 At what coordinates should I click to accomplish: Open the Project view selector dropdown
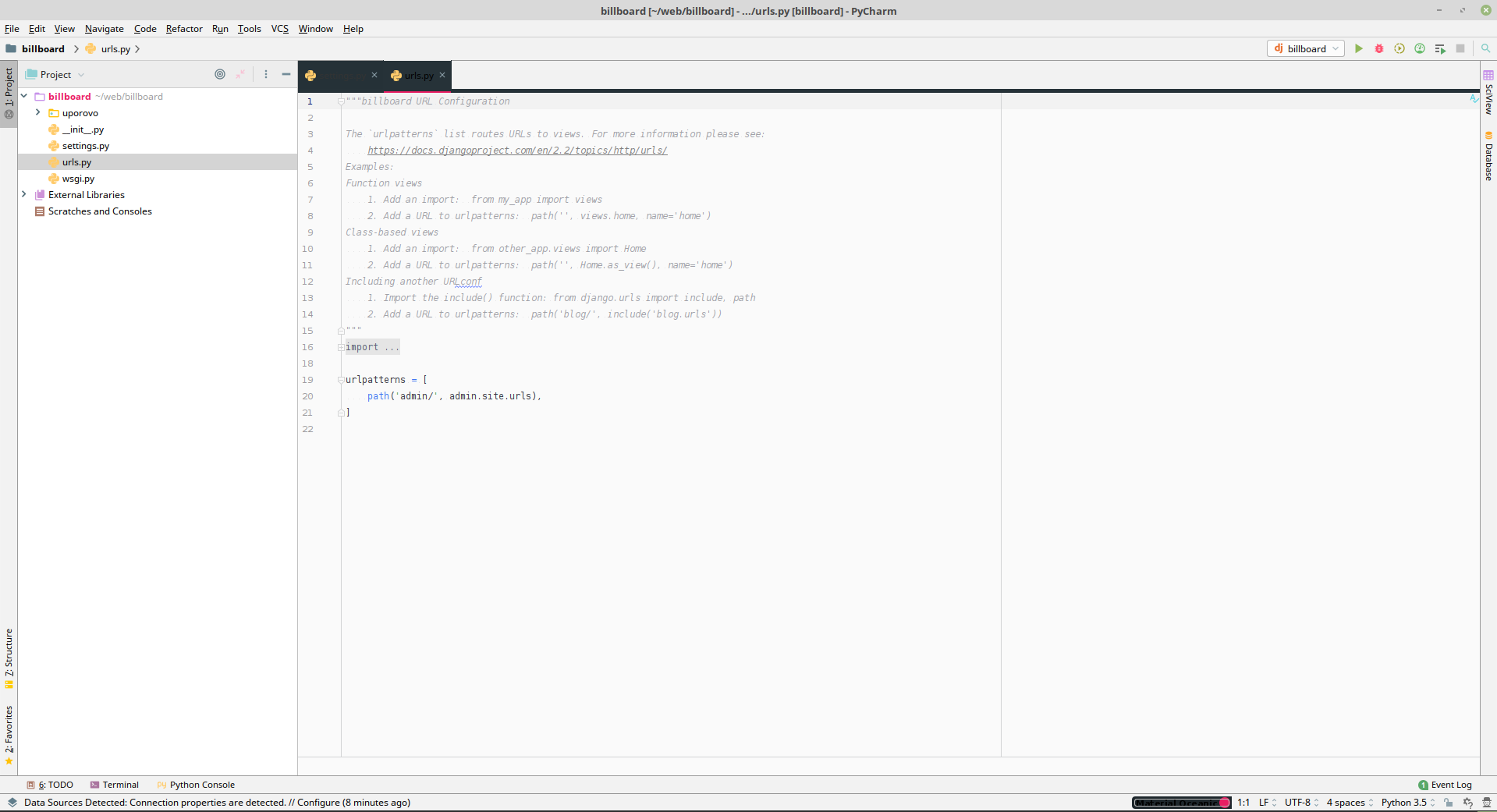click(x=55, y=74)
